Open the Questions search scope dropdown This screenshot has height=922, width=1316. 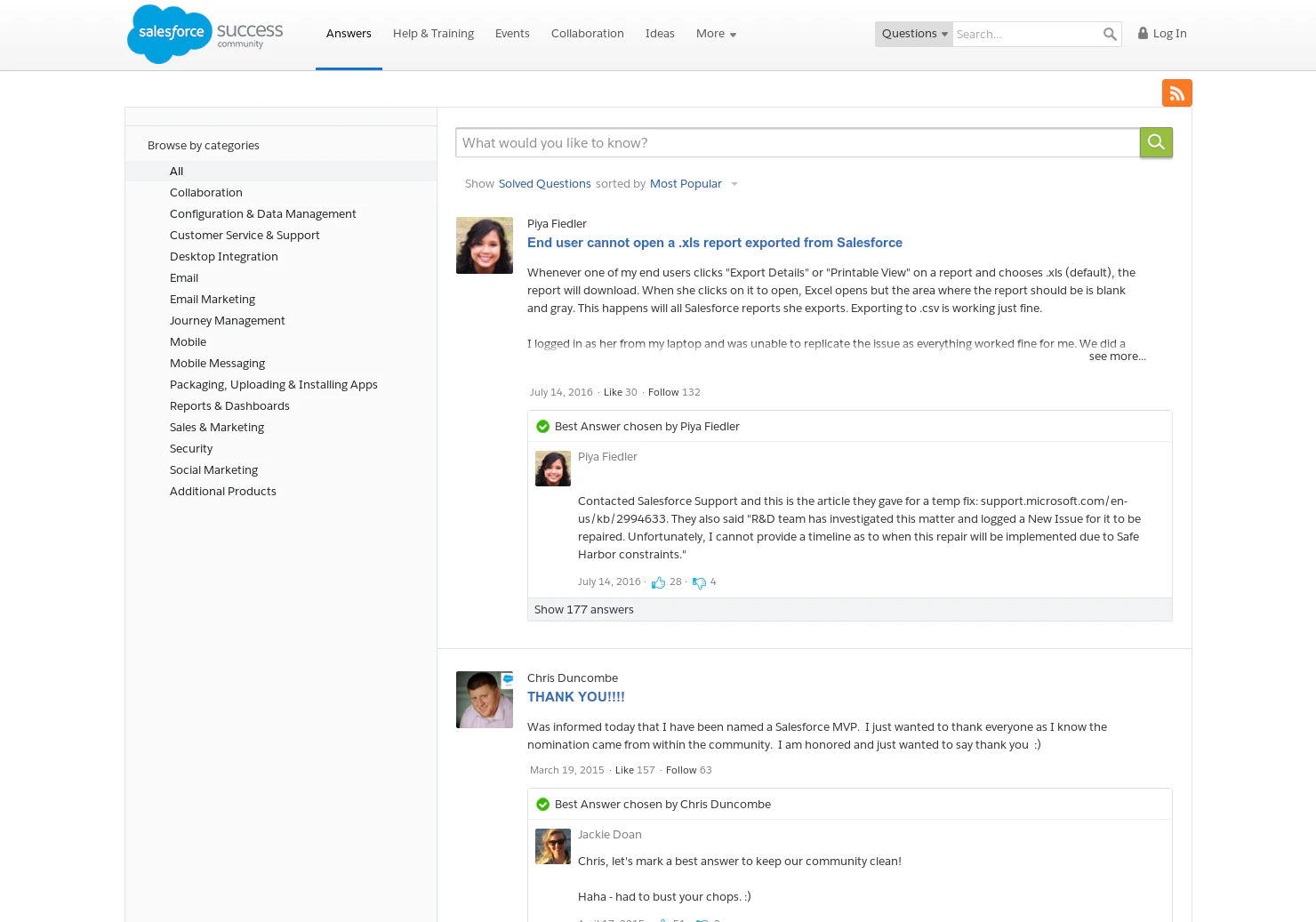[x=914, y=34]
